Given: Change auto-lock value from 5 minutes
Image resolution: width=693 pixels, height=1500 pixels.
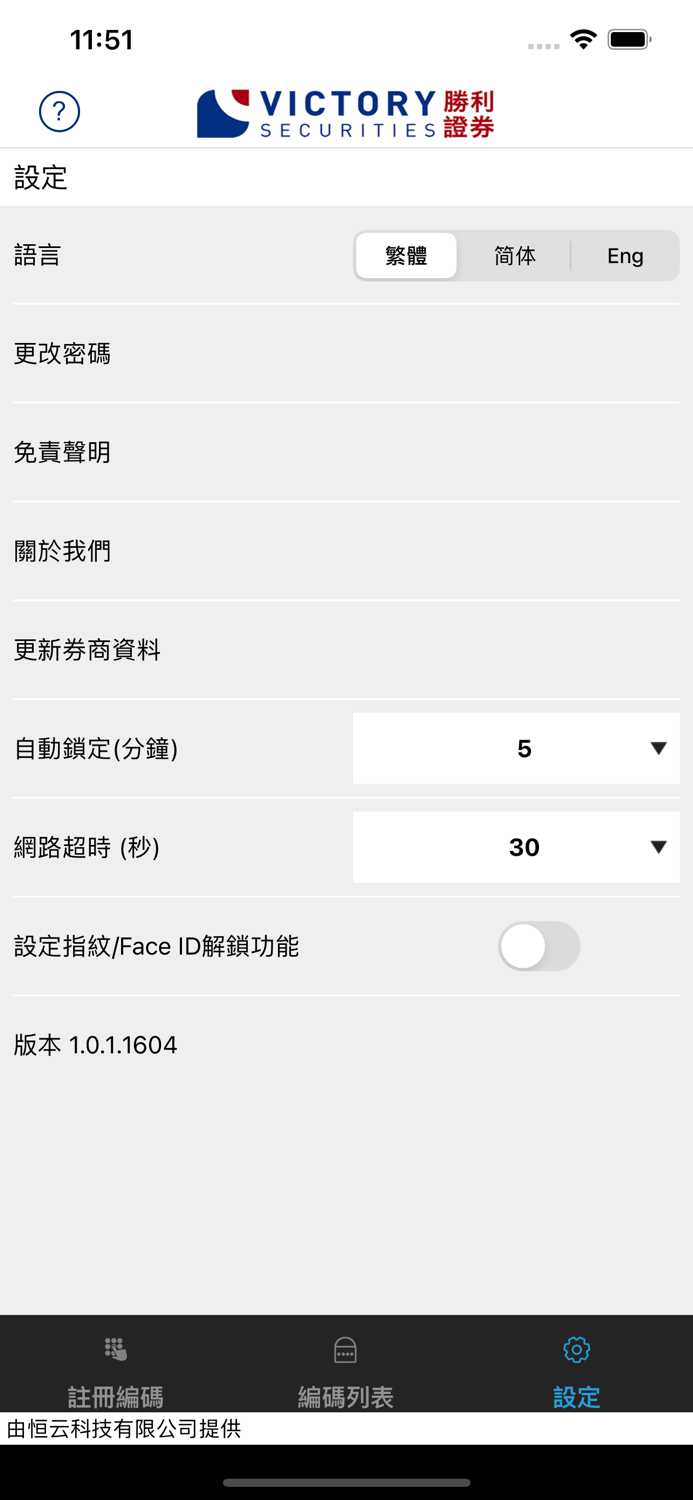Looking at the screenshot, I should click(x=515, y=748).
